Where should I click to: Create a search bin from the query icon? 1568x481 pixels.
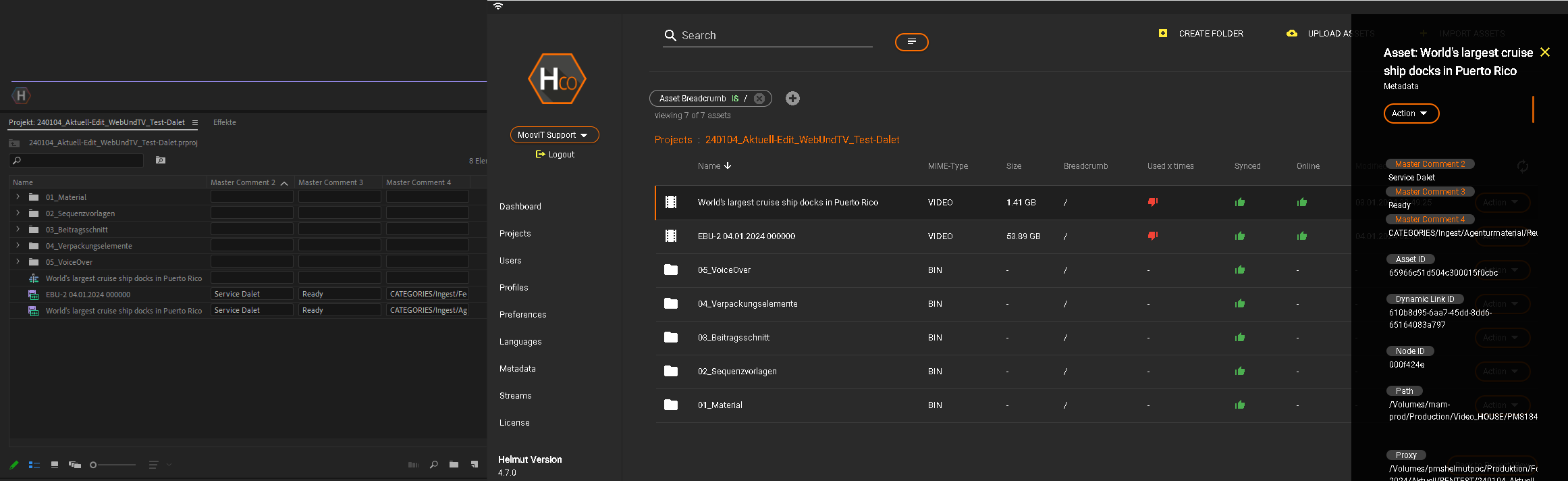point(161,160)
